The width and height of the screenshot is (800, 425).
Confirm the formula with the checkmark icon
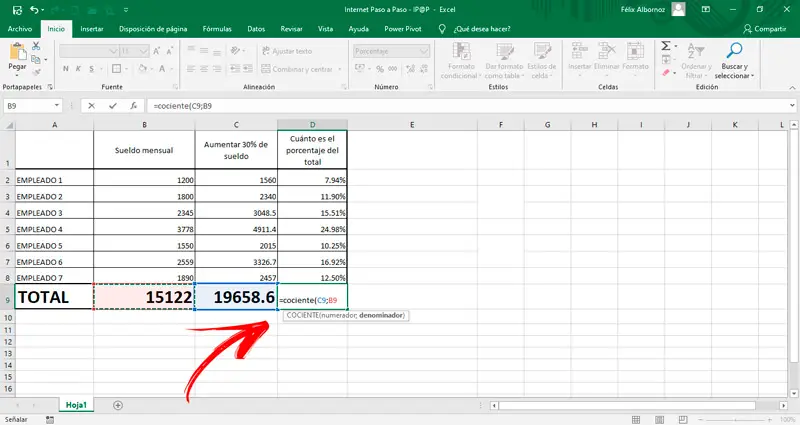pyautogui.click(x=114, y=105)
